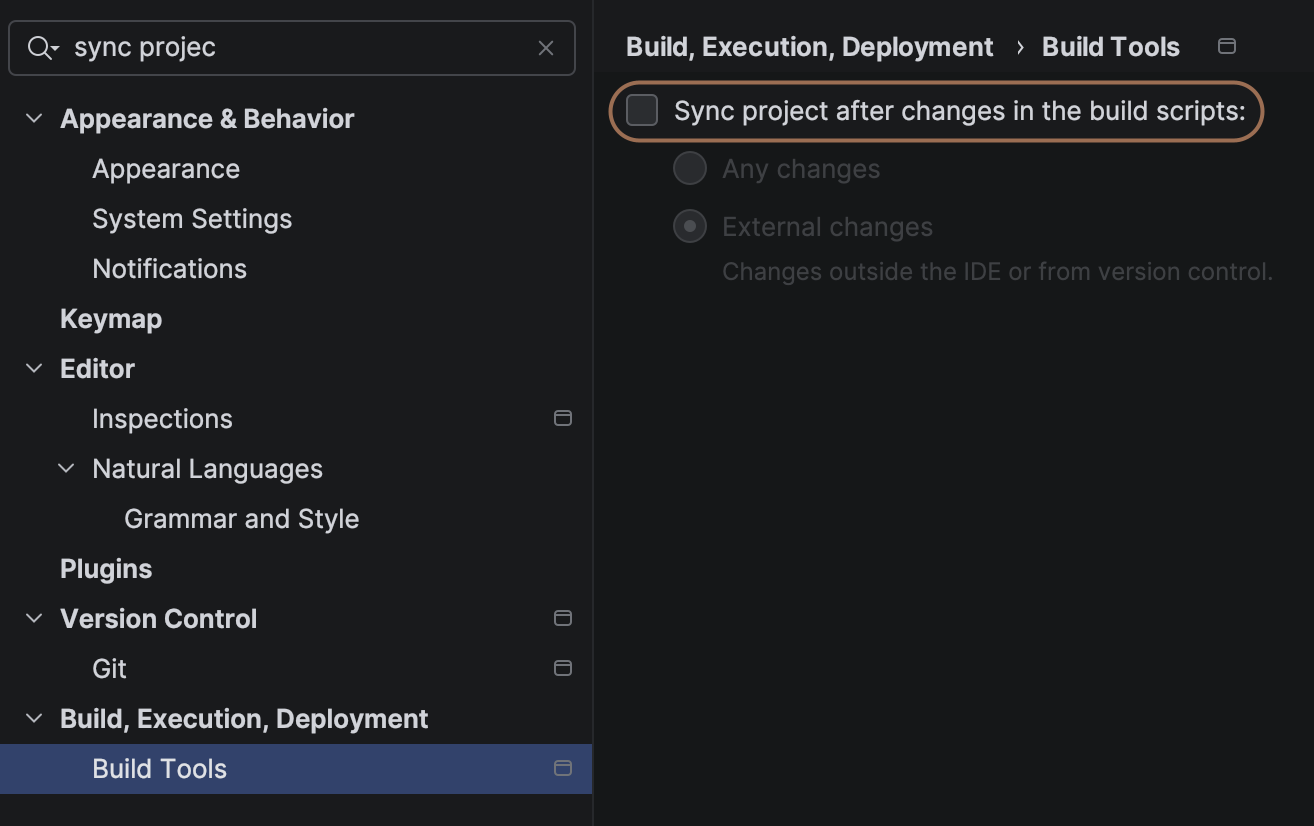Clear the search field with X icon
This screenshot has height=826, width=1314.
point(546,48)
